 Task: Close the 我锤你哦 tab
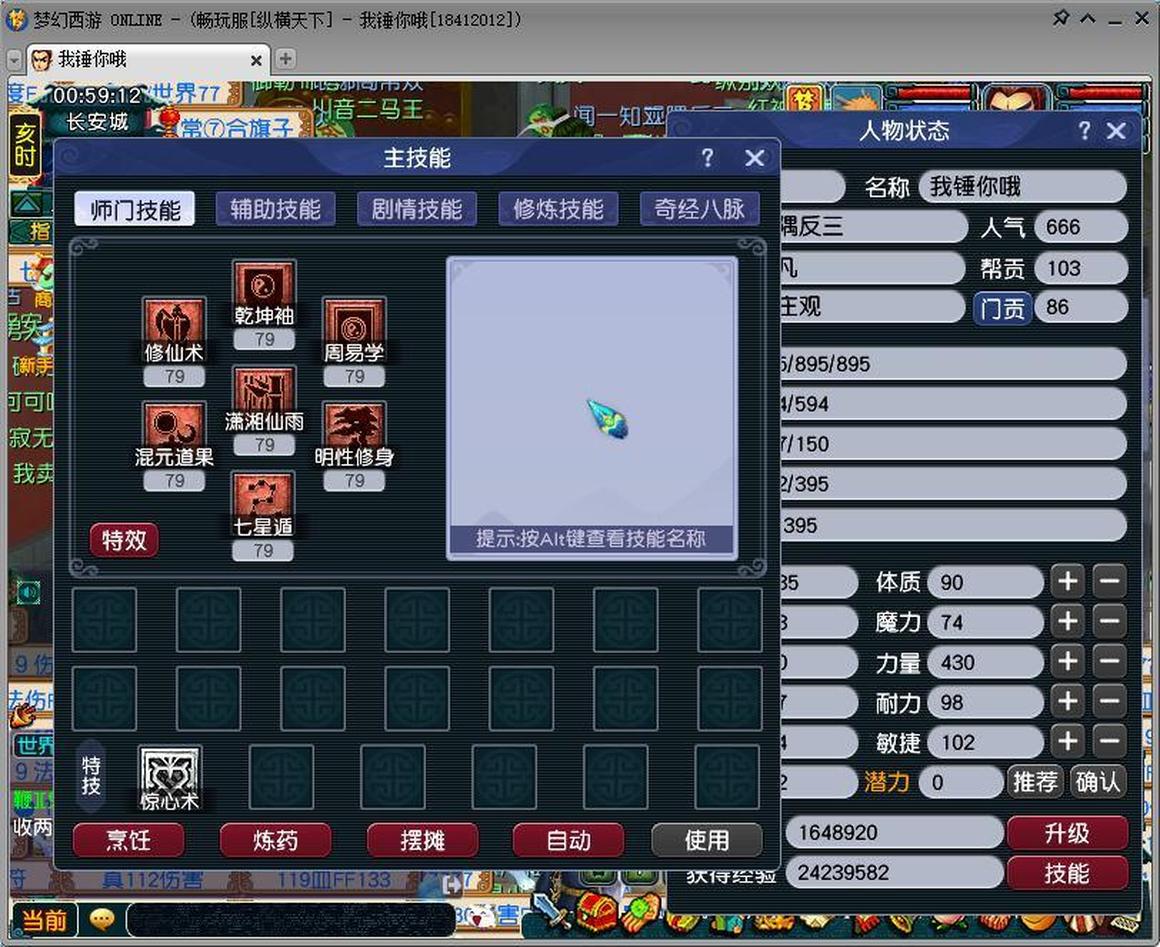(x=256, y=60)
